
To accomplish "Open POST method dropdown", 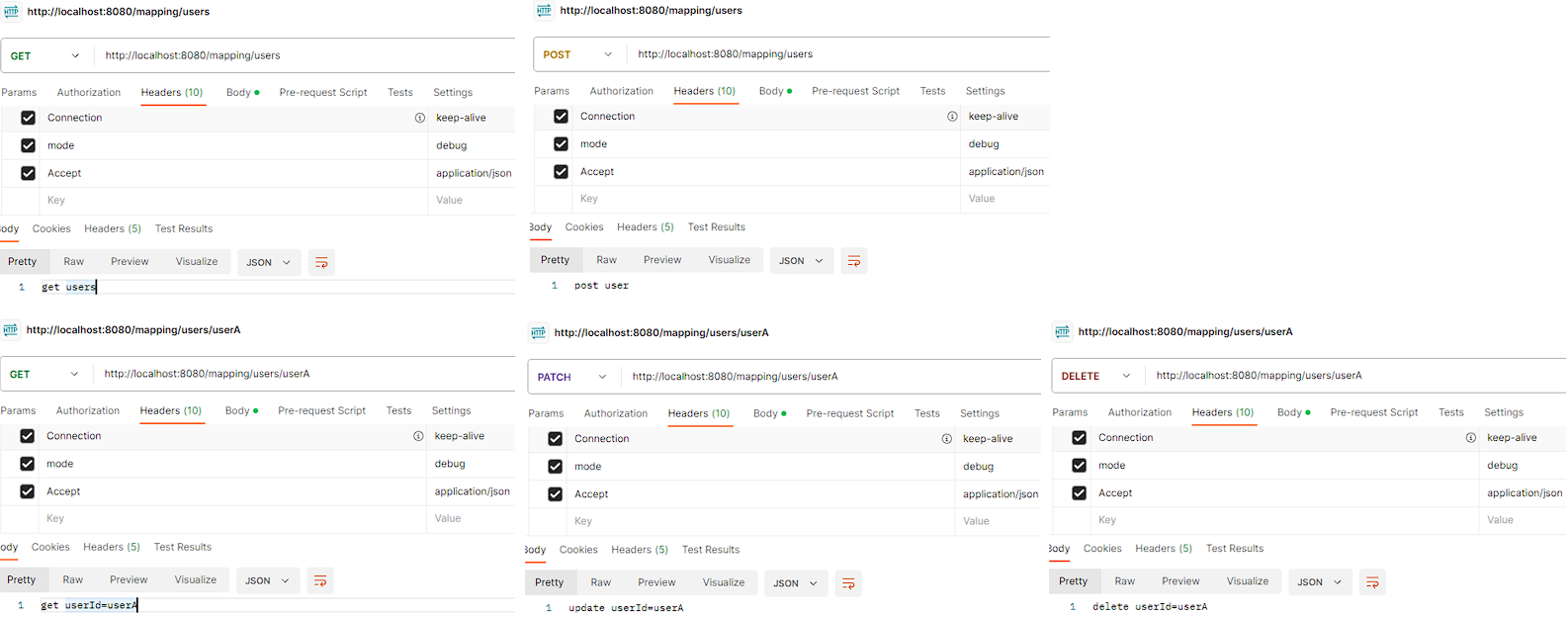I will (578, 55).
